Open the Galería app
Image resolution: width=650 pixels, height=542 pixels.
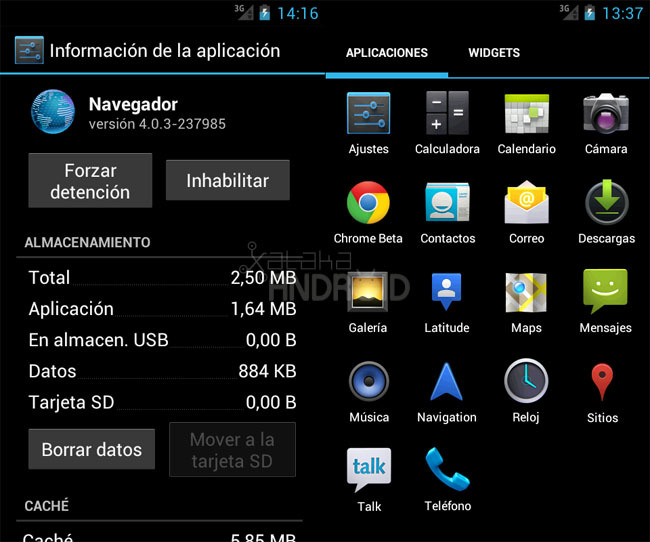click(x=368, y=302)
